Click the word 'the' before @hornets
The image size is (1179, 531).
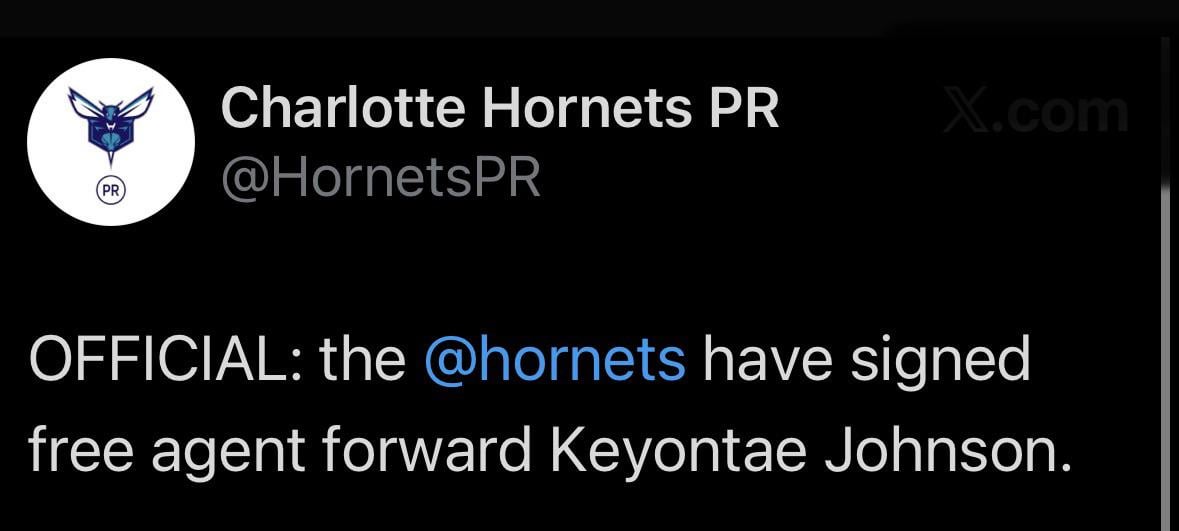(x=362, y=359)
